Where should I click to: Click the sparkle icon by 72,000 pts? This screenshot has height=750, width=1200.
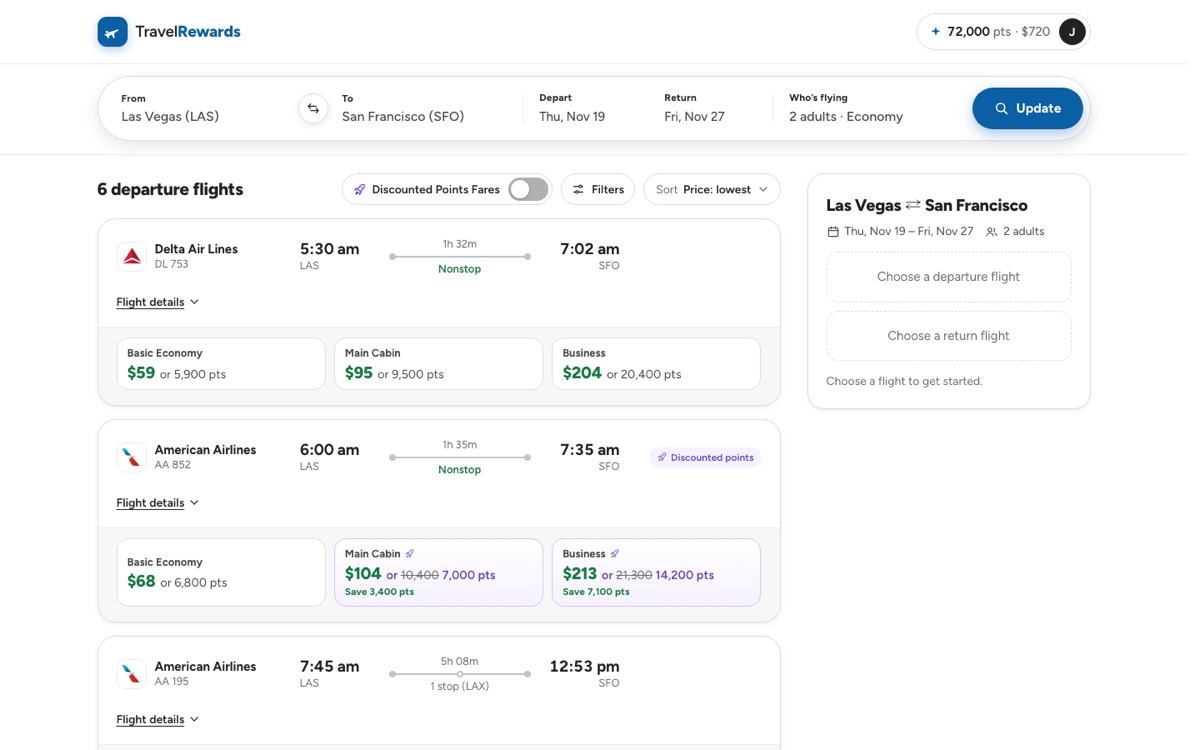[x=936, y=32]
